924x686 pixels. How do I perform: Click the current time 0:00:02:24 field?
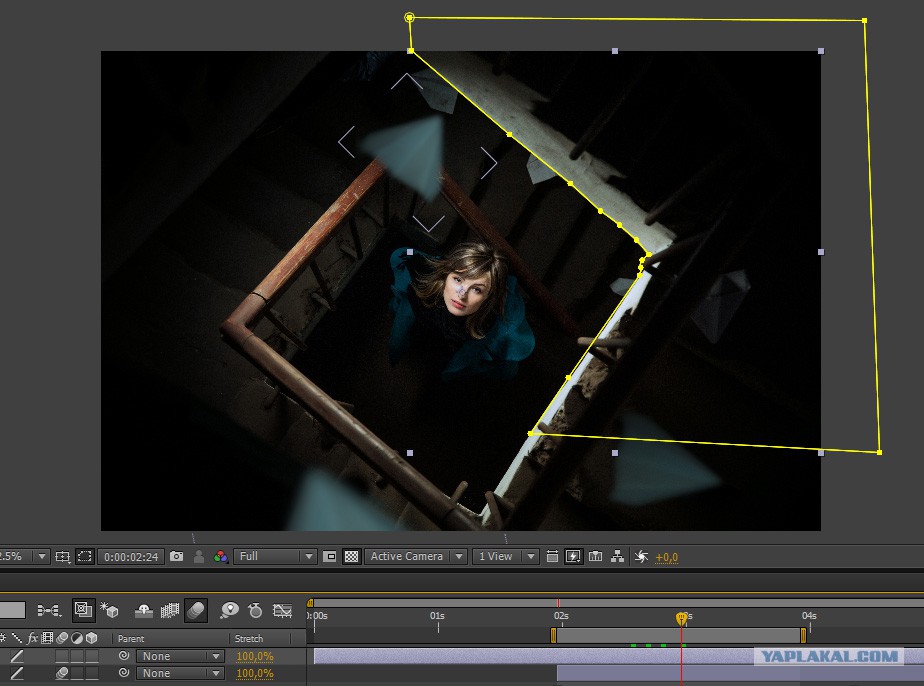(x=131, y=556)
